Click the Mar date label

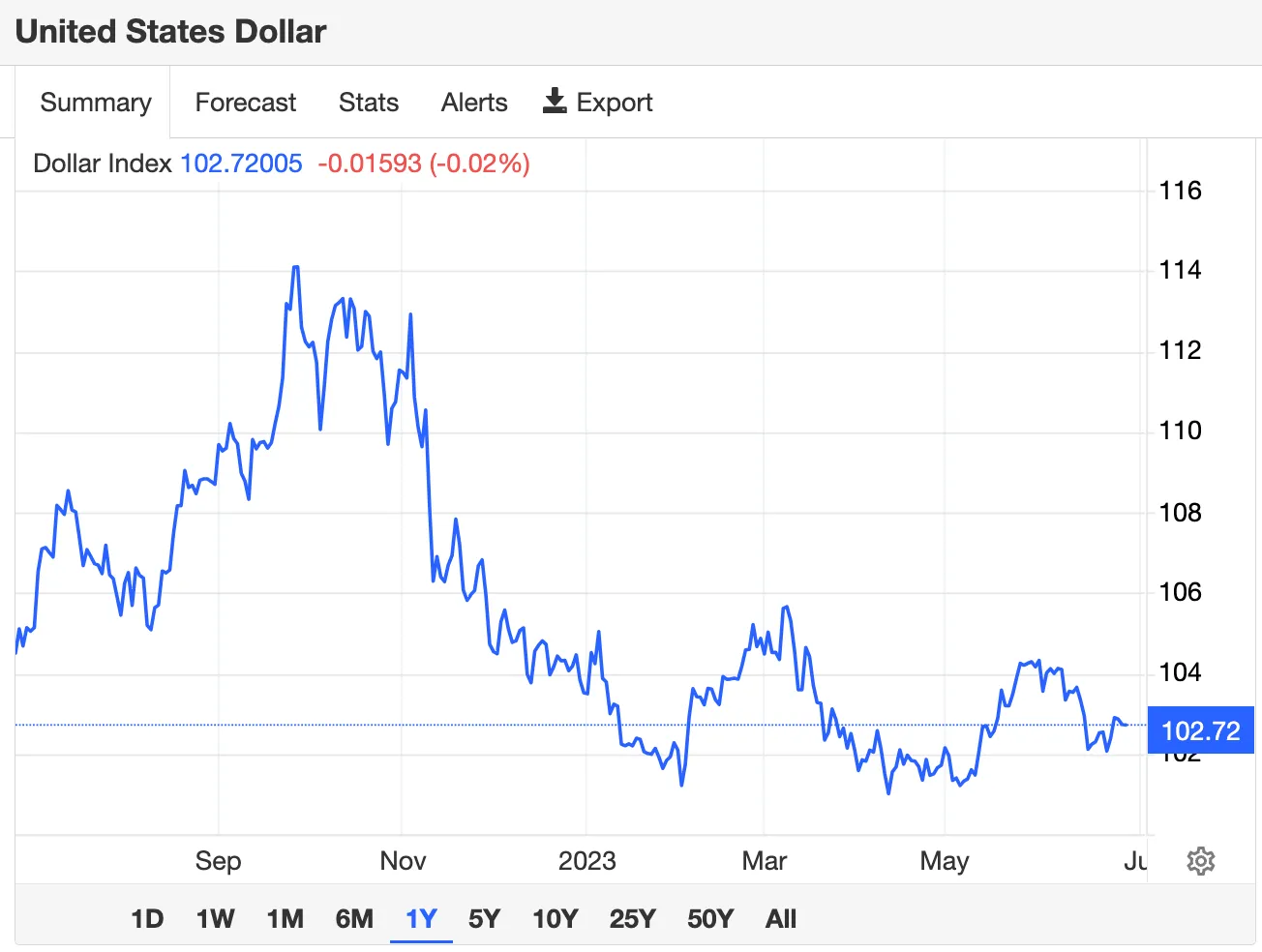coord(765,861)
